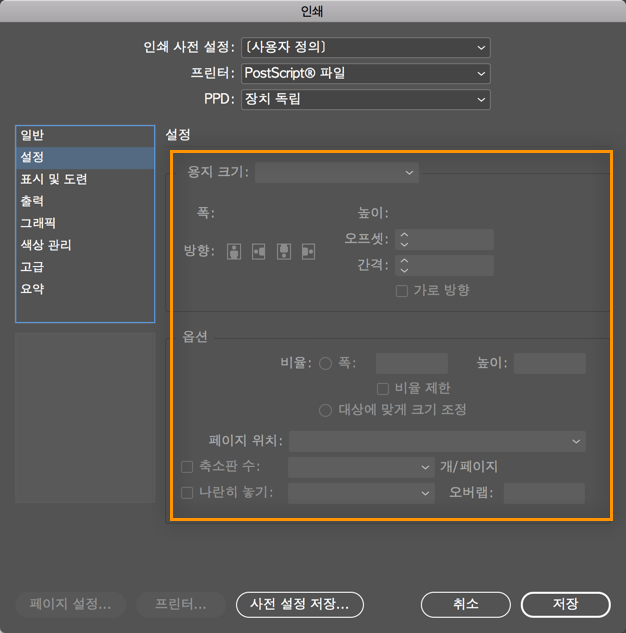
Task: Enable the 가로 방향 checkbox
Action: tap(402, 291)
